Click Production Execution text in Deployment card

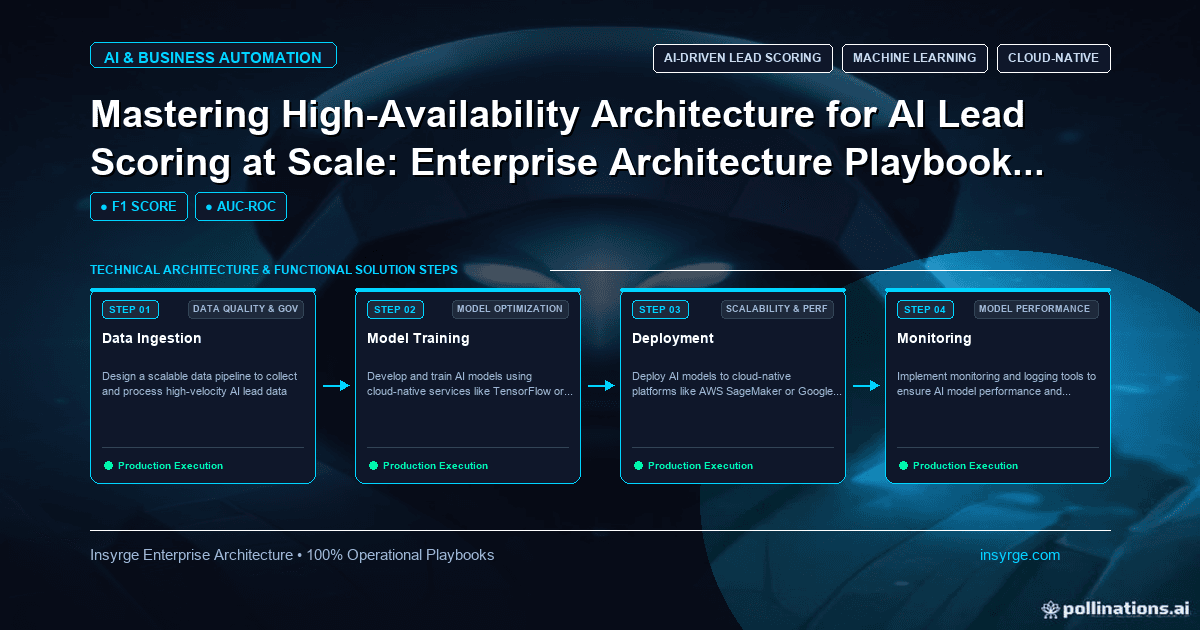(x=701, y=466)
